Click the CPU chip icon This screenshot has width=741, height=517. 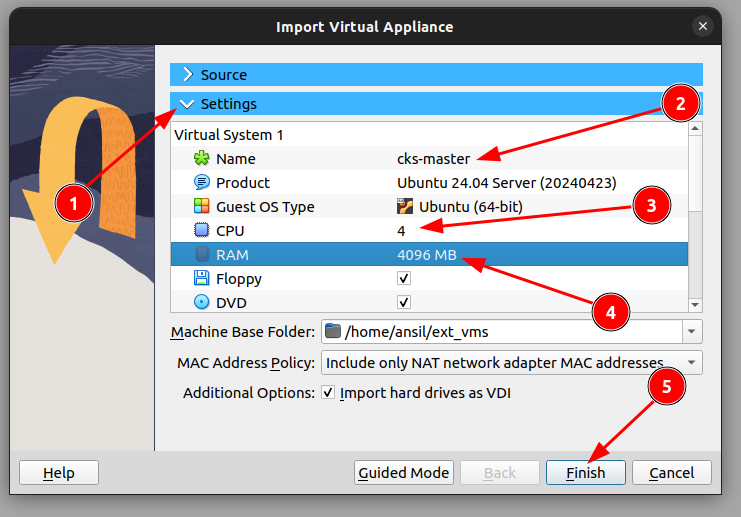(202, 231)
